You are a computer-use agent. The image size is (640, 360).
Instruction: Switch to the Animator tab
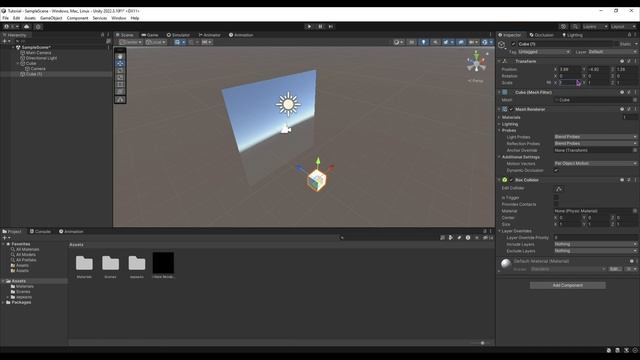pyautogui.click(x=209, y=35)
